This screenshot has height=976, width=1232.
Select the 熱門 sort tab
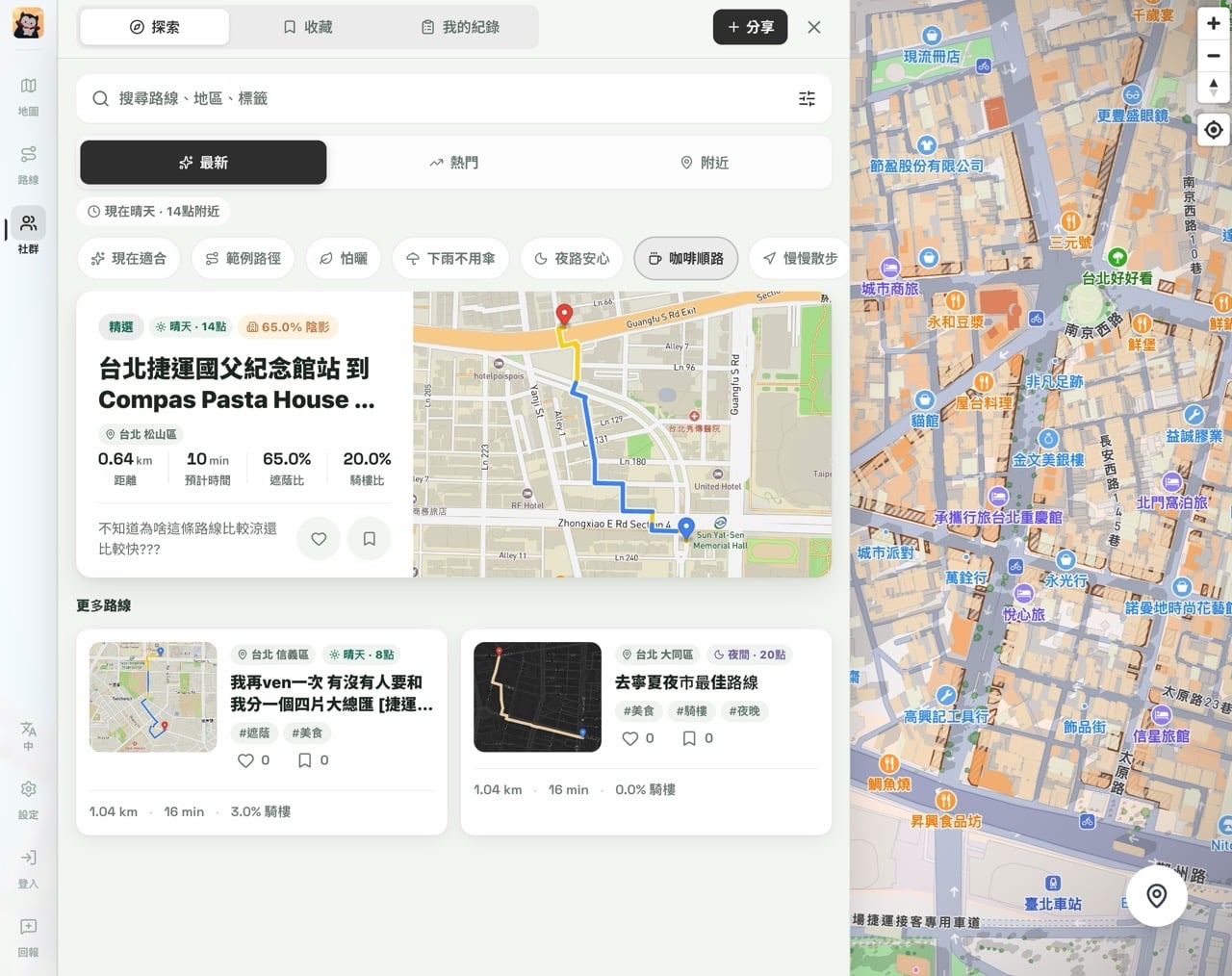[x=453, y=163]
